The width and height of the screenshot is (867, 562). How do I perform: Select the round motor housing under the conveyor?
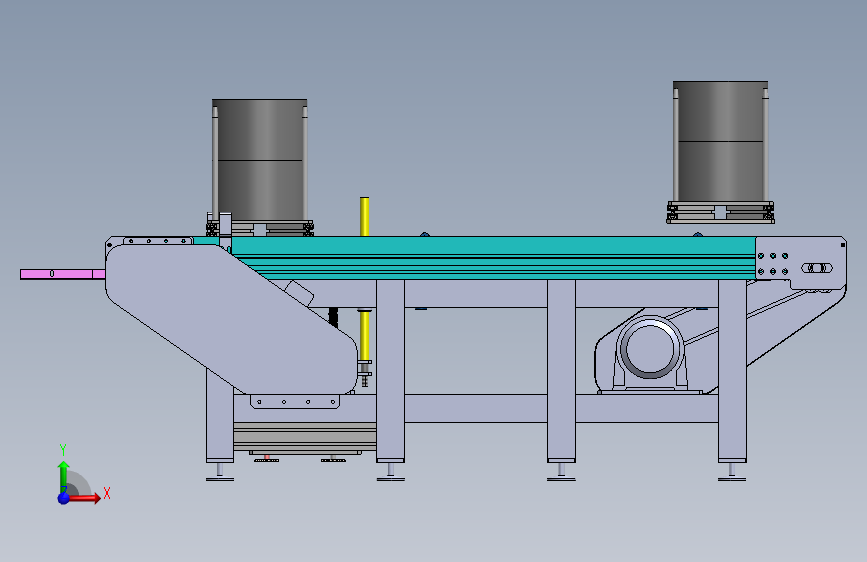click(x=650, y=349)
